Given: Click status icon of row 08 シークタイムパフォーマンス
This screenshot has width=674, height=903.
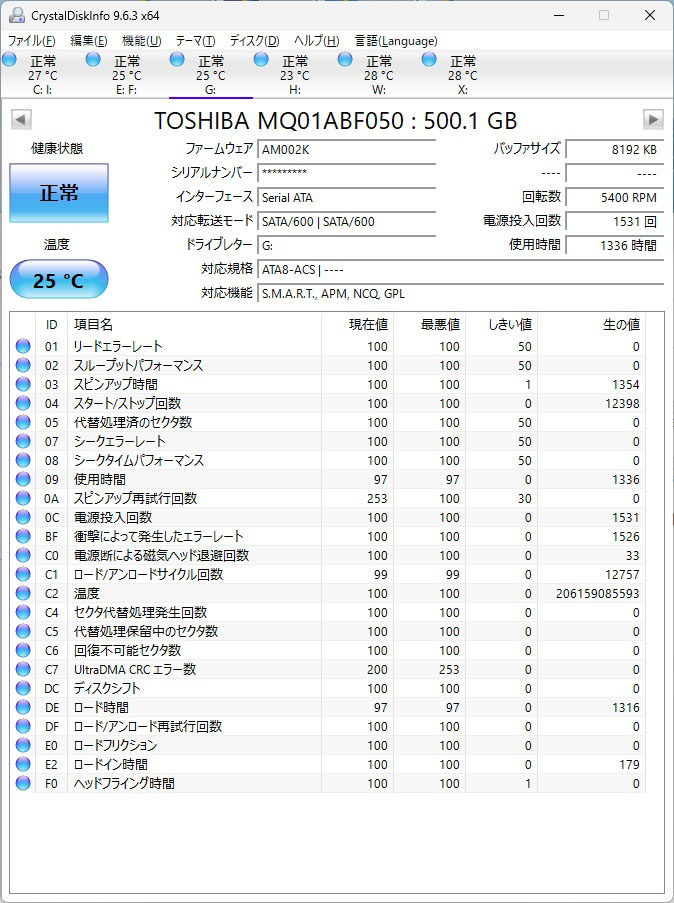Looking at the screenshot, I should [23, 460].
